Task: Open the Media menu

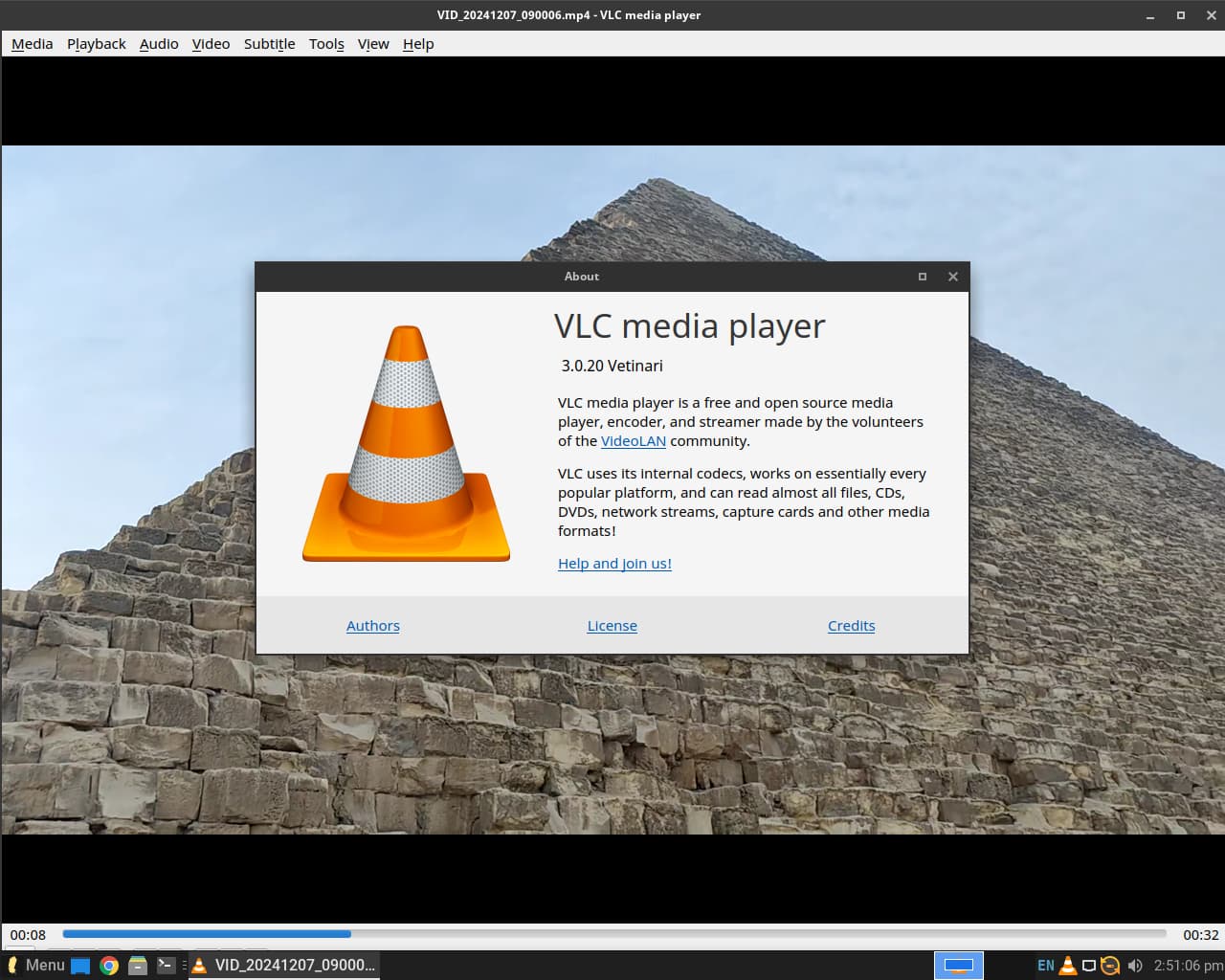Action: pos(32,44)
